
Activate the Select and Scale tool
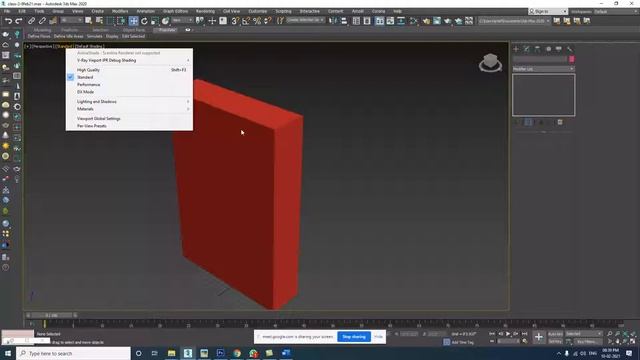(x=155, y=20)
